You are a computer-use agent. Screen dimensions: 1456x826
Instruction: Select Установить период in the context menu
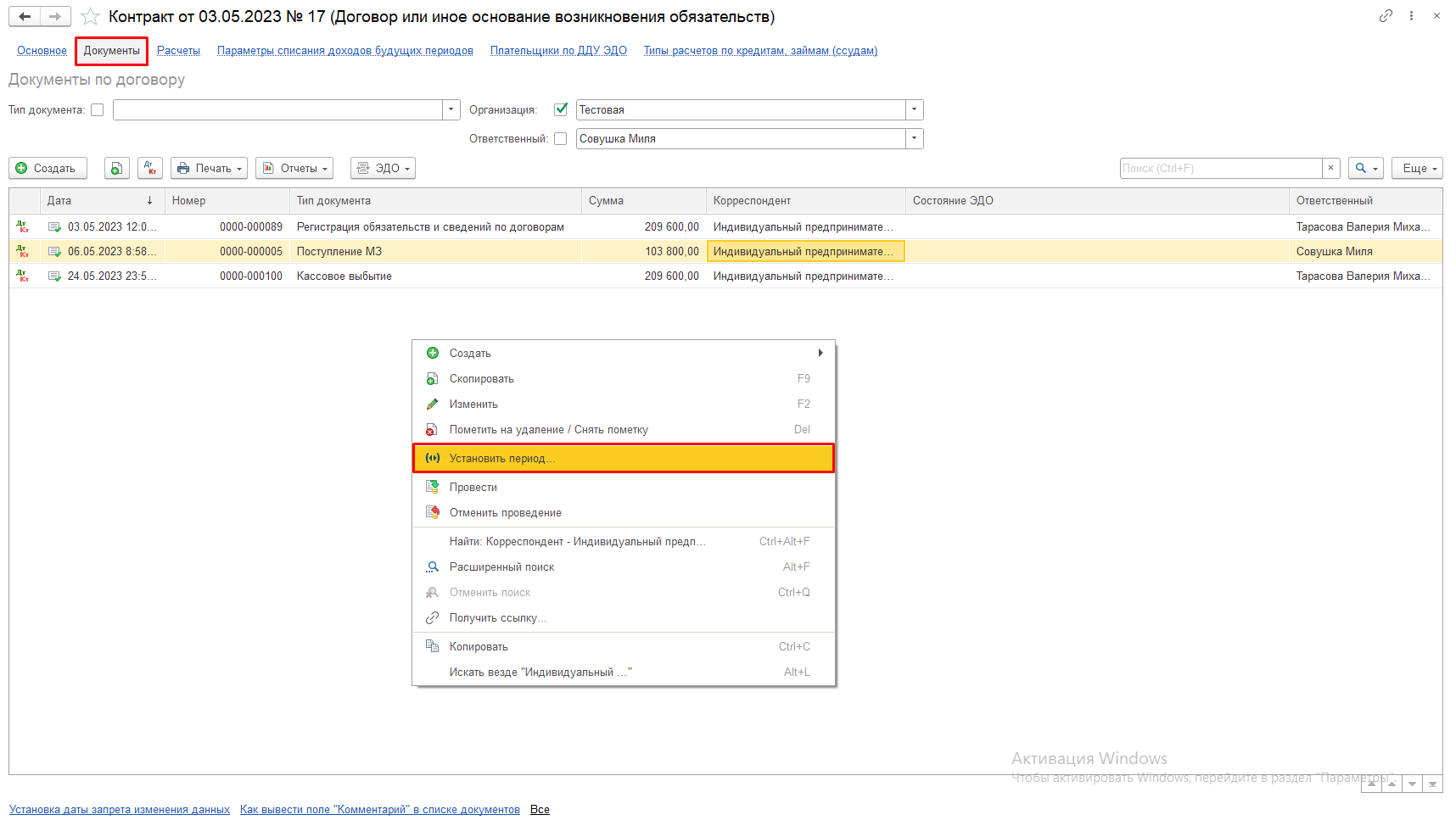click(x=624, y=458)
